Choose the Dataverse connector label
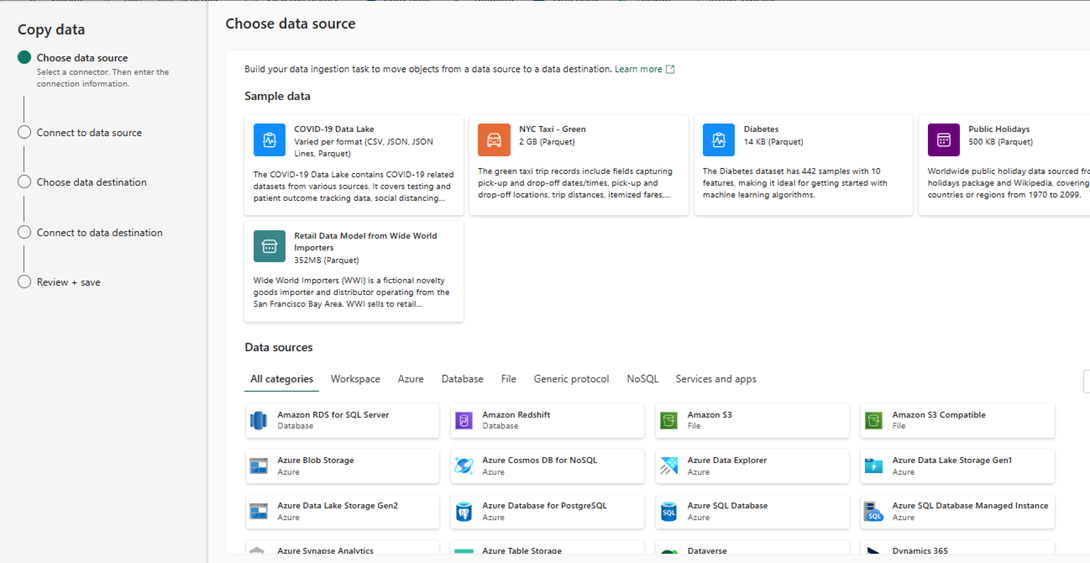Viewport: 1090px width, 563px height. pos(707,551)
